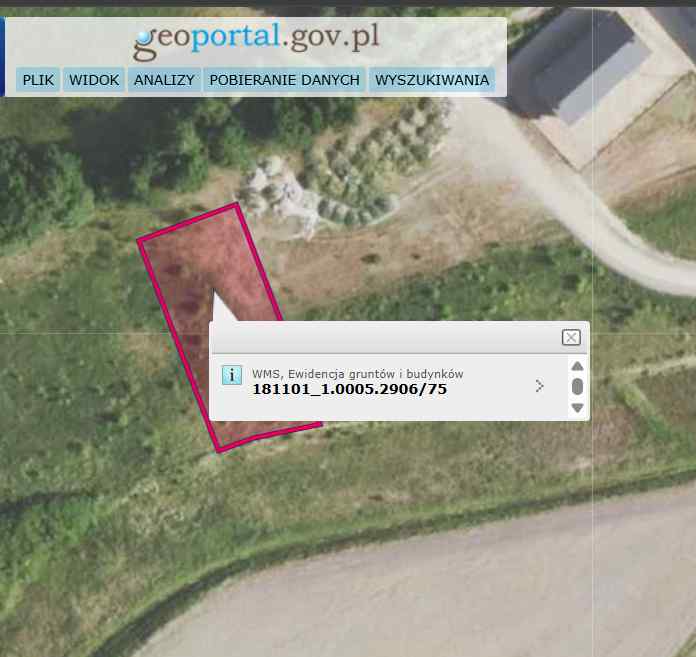Click the blue info icon in popup
Image resolution: width=696 pixels, height=657 pixels.
[232, 375]
